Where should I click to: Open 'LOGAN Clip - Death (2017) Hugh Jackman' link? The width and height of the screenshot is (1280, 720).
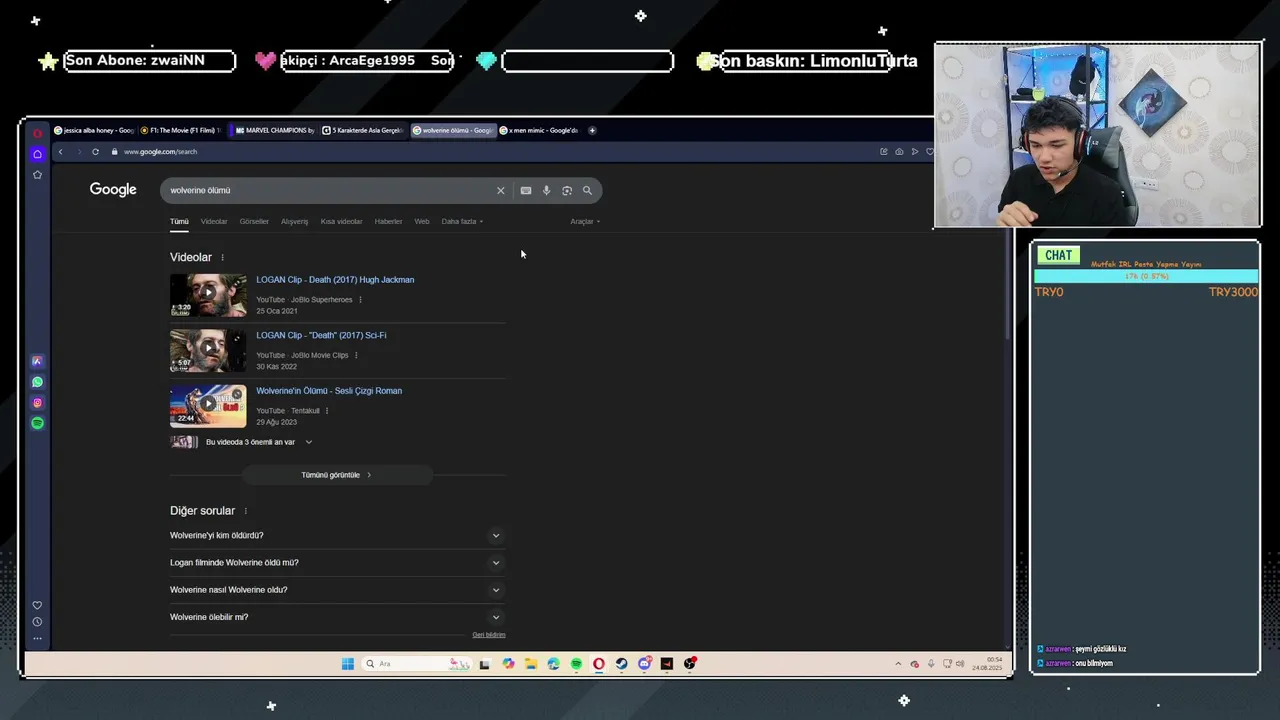[x=335, y=280]
